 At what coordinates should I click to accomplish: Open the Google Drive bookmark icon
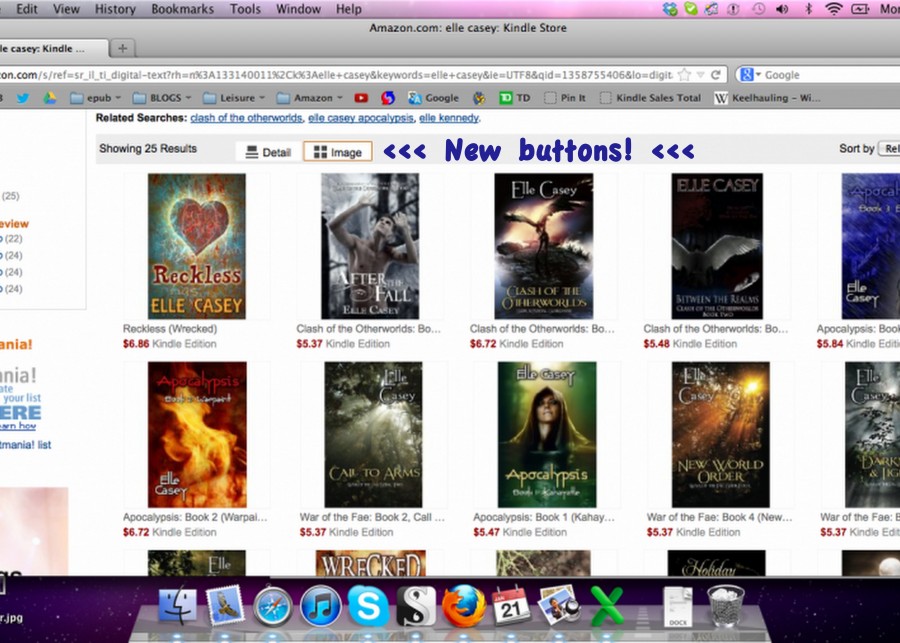[x=50, y=98]
